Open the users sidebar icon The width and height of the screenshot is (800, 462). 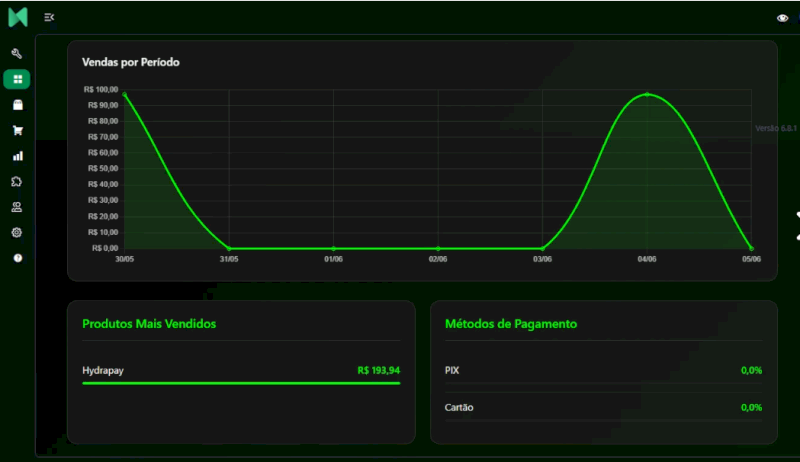click(17, 207)
